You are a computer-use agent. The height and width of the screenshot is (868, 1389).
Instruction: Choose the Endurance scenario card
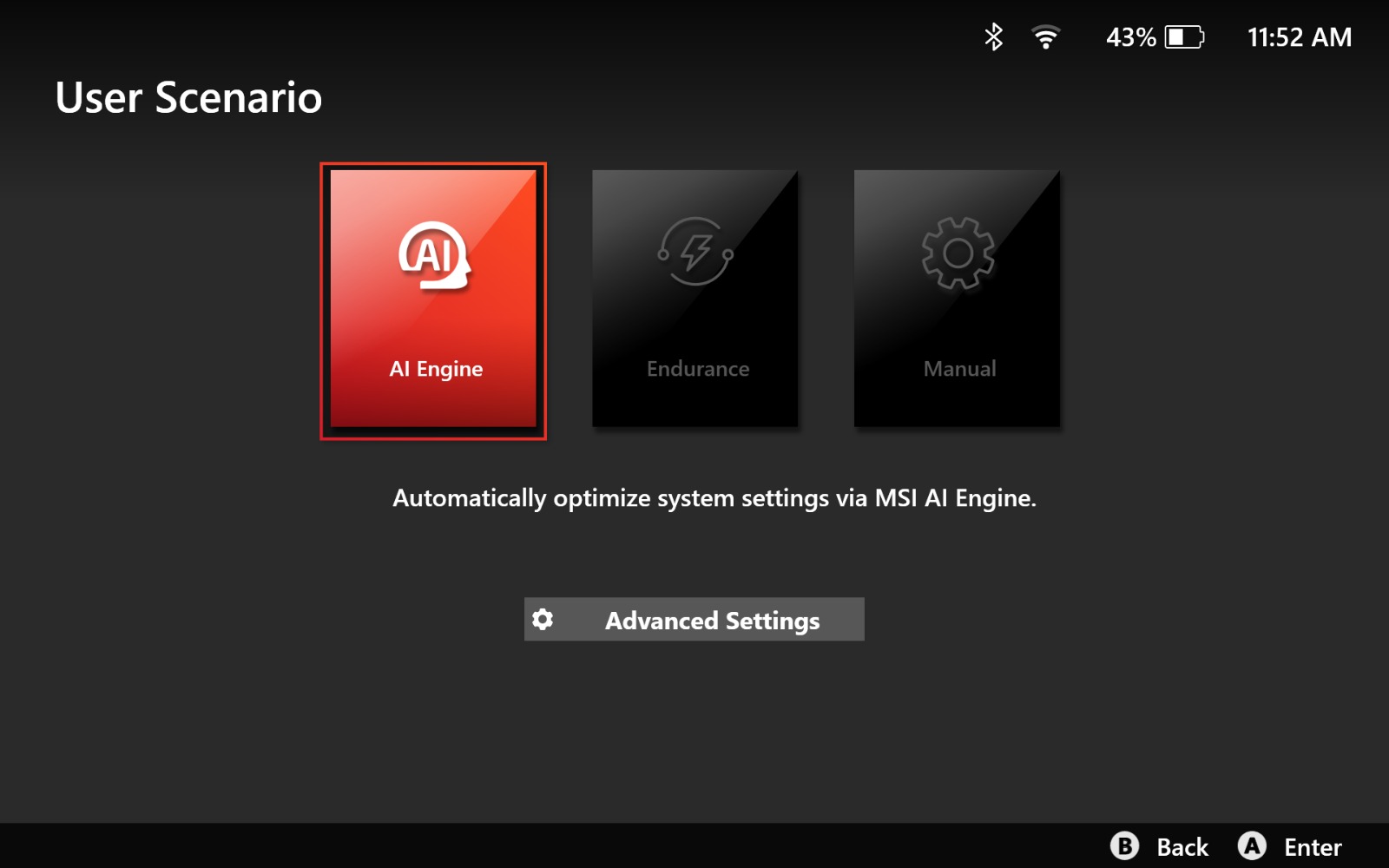(695, 299)
